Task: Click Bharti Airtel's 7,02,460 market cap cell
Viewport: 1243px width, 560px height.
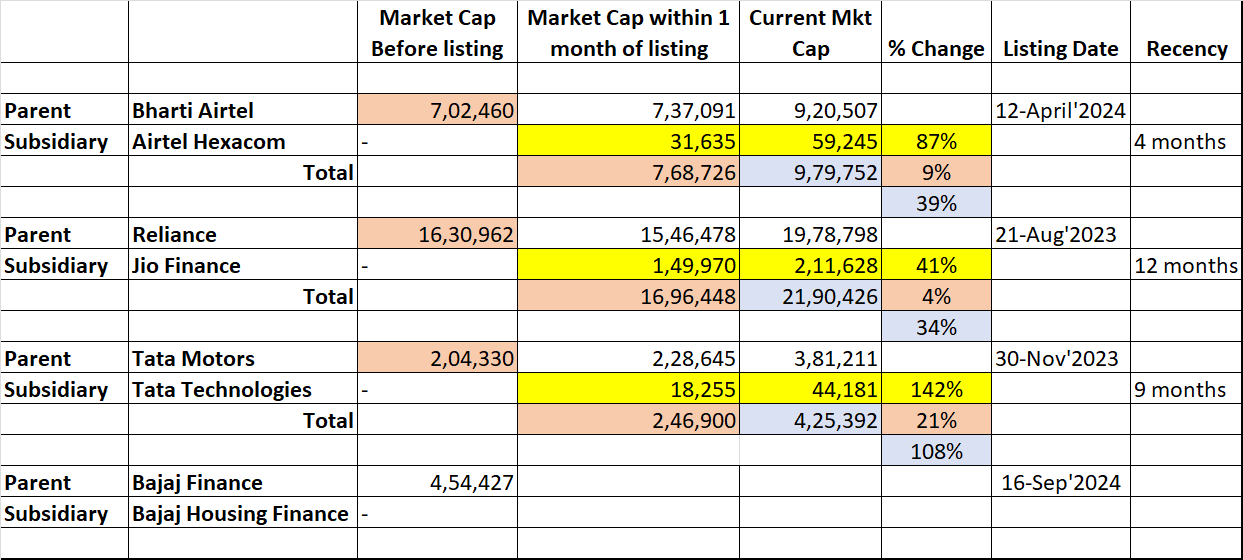Action: (x=437, y=110)
